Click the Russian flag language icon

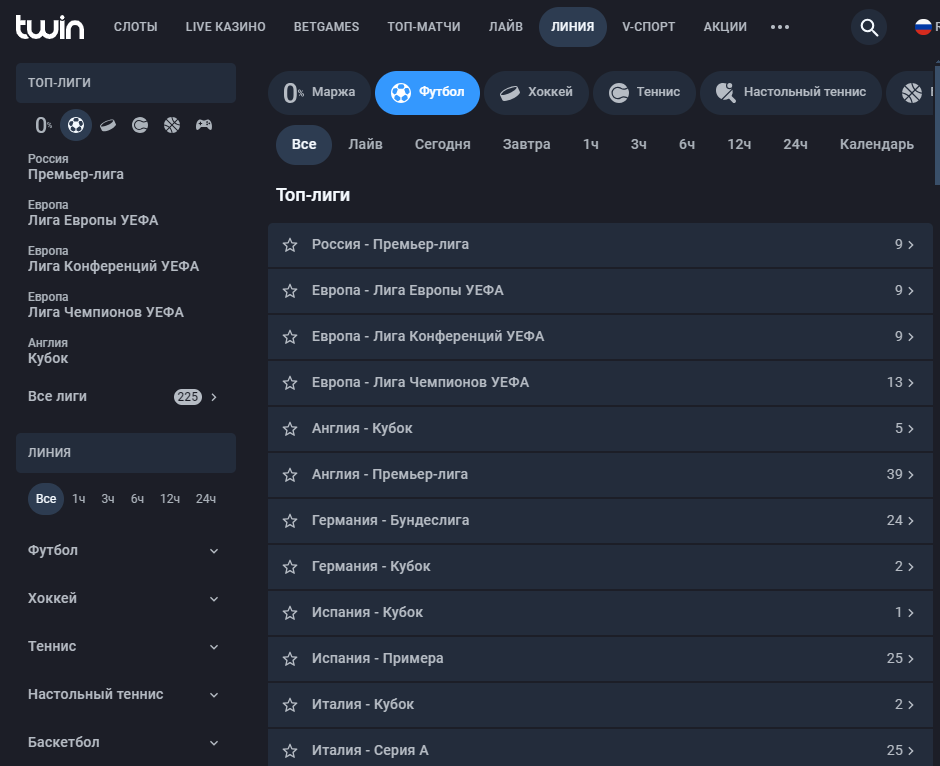click(923, 27)
